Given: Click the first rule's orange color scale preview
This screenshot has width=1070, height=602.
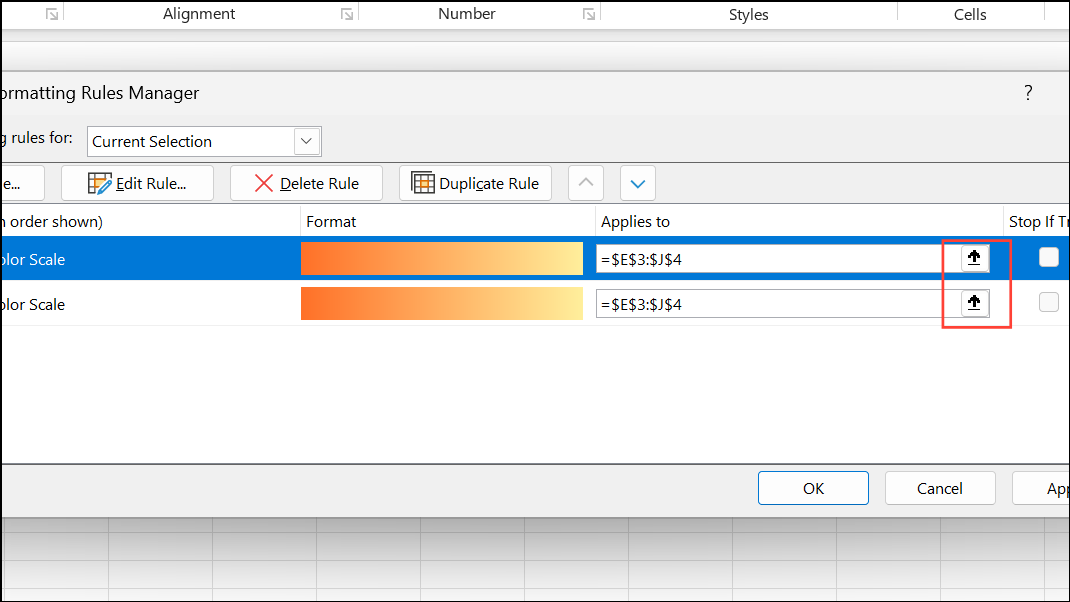Looking at the screenshot, I should (441, 257).
